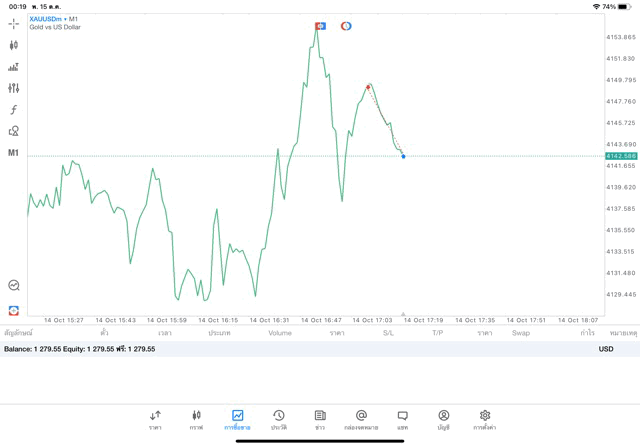Open the drawing objects shapes tool
This screenshot has width=640, height=447.
pyautogui.click(x=13, y=131)
